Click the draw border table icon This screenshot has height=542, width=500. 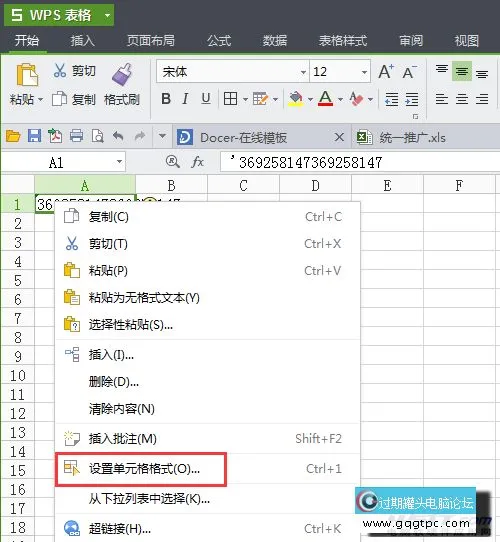pos(260,99)
